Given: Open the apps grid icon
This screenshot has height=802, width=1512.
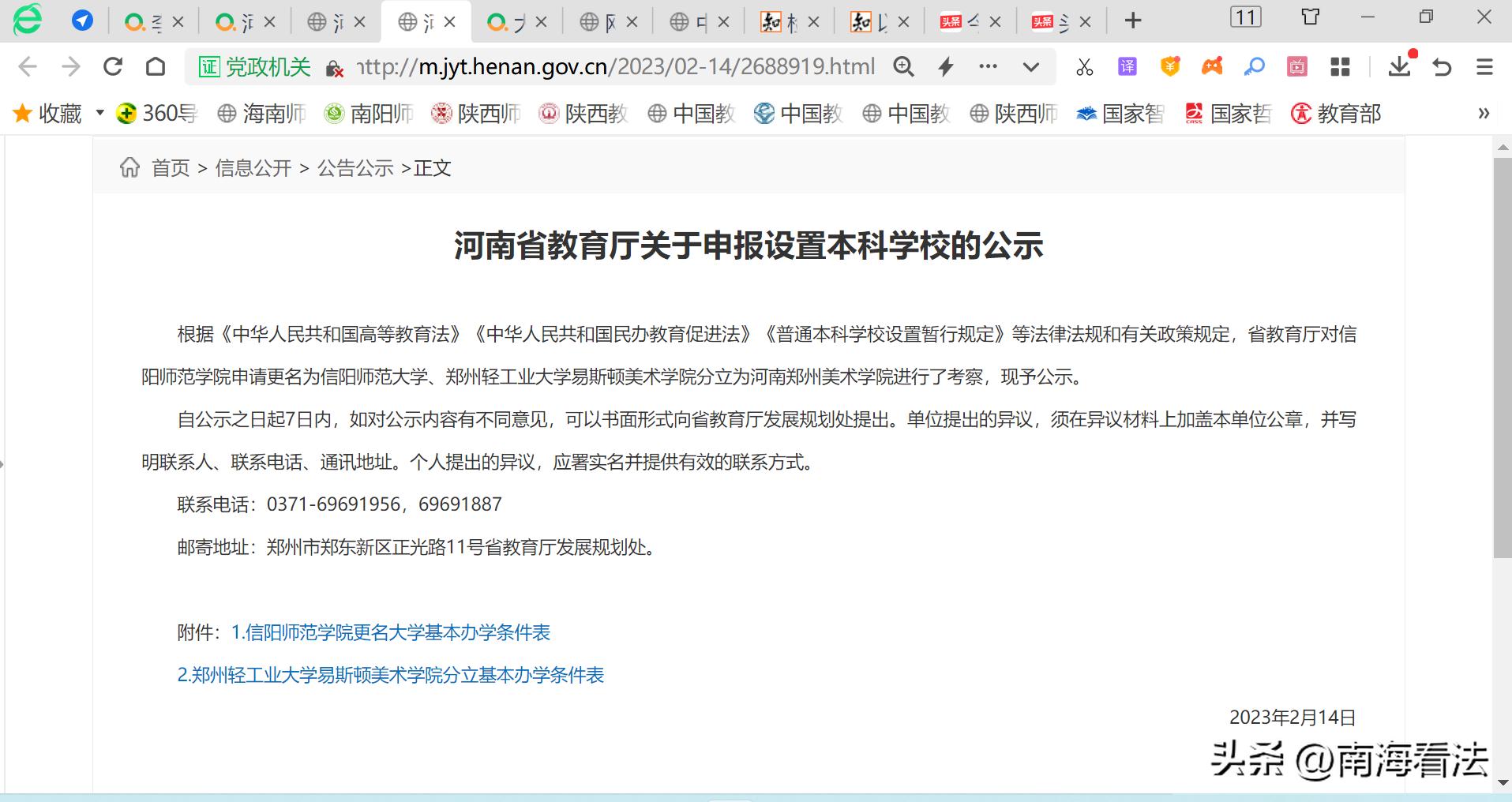Looking at the screenshot, I should pyautogui.click(x=1340, y=66).
